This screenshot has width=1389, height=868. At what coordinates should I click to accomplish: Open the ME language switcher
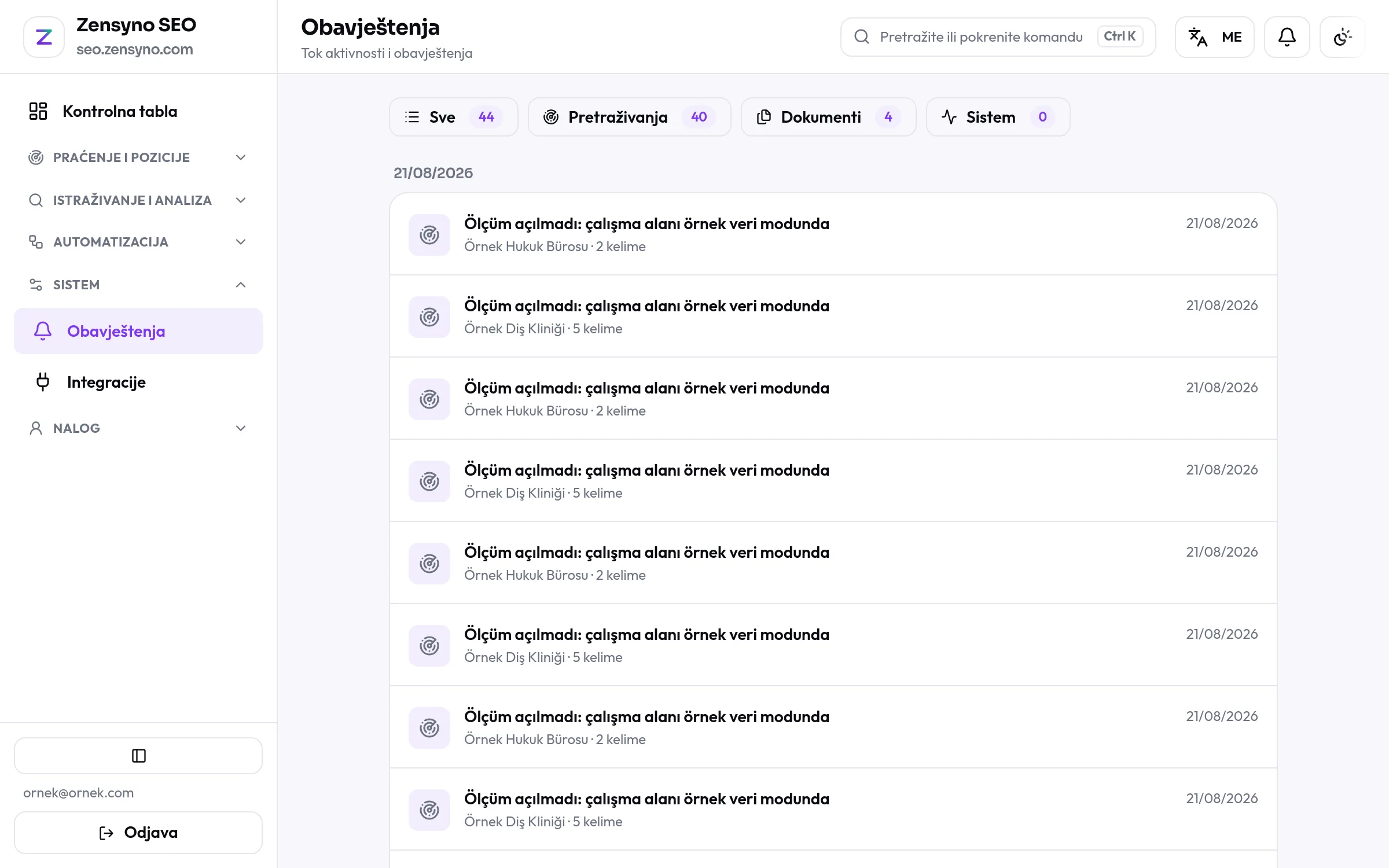pyautogui.click(x=1214, y=37)
